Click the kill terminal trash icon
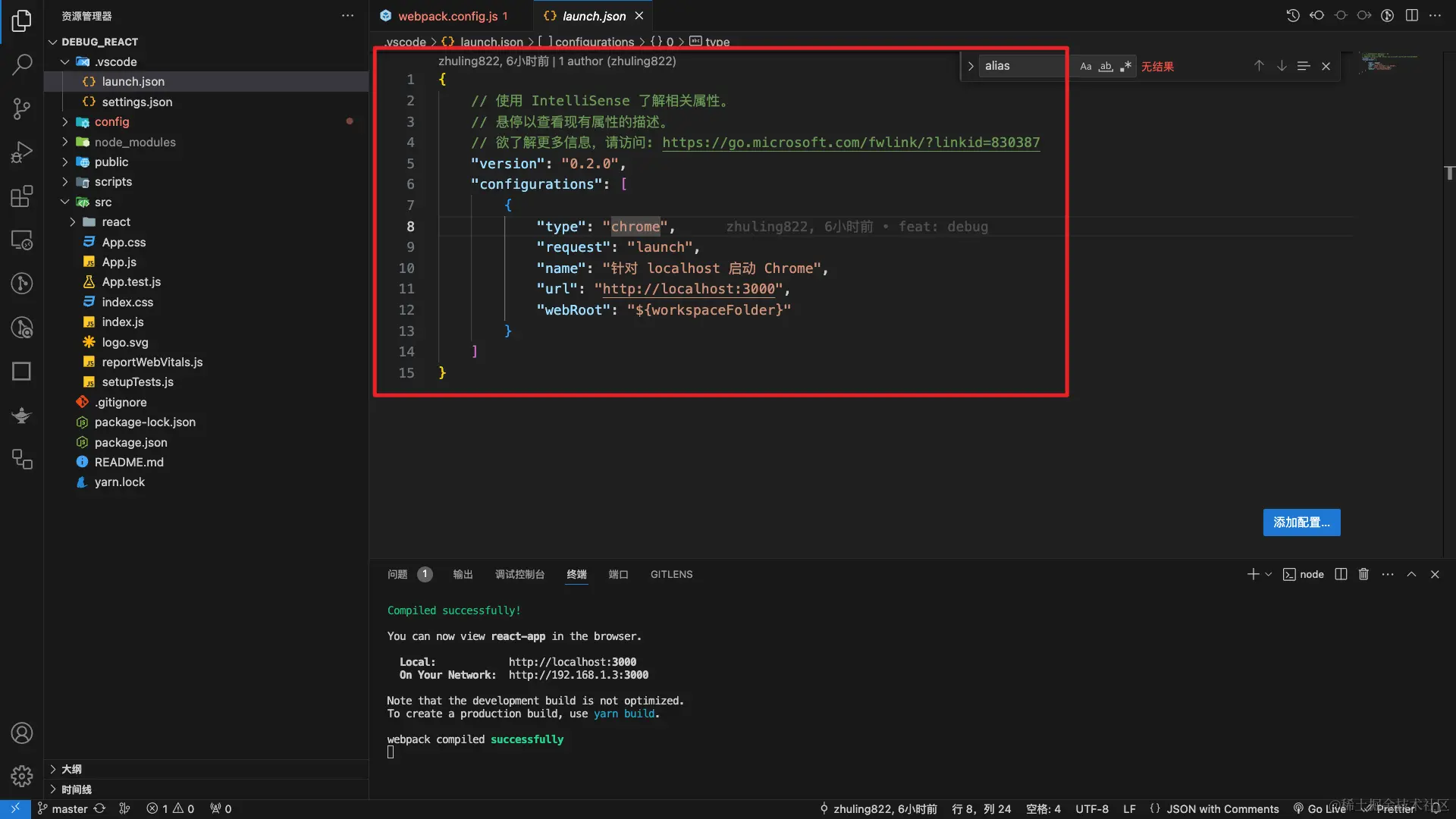The image size is (1456, 819). pyautogui.click(x=1363, y=574)
